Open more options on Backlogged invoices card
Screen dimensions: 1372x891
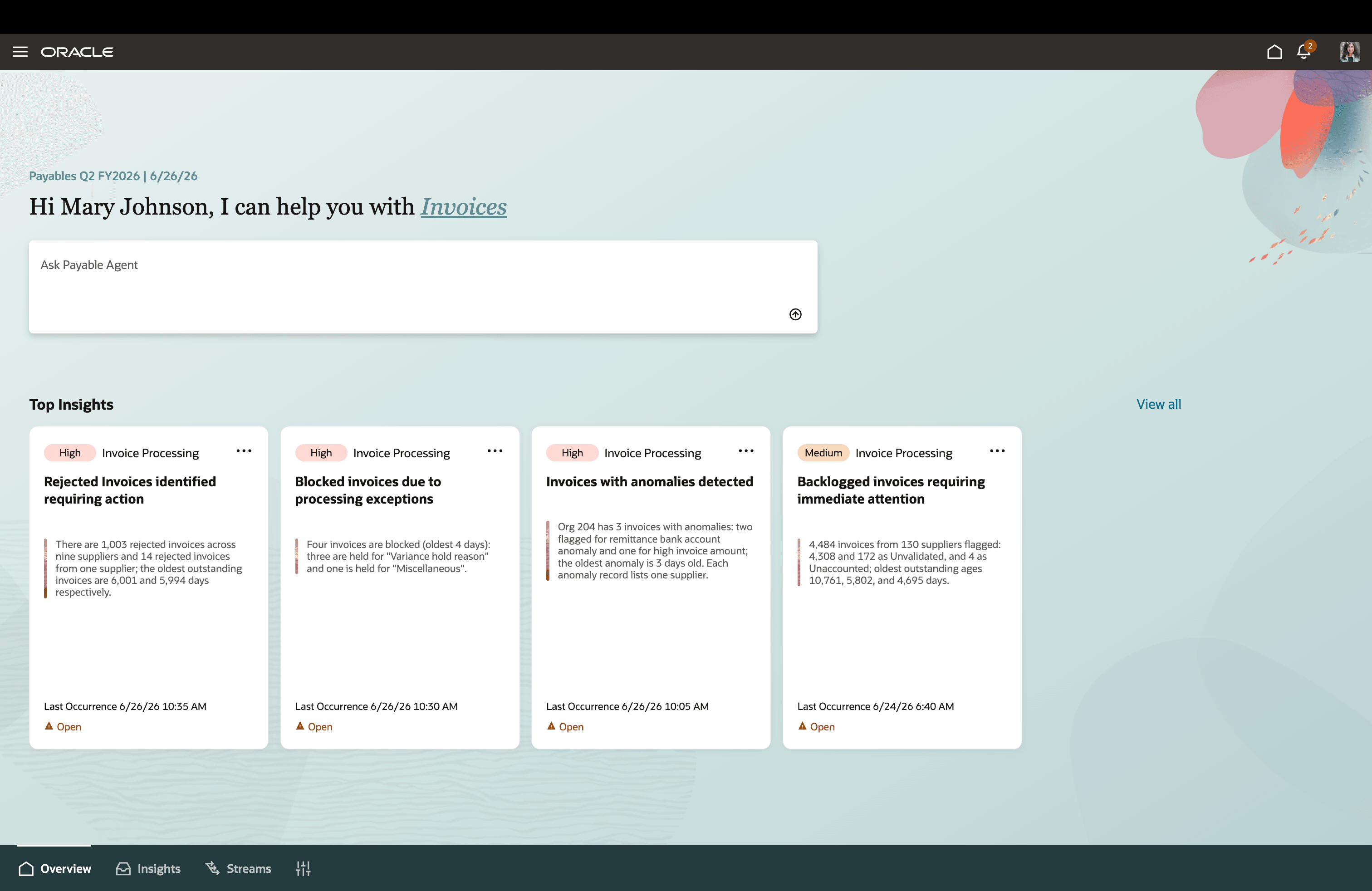[997, 450]
